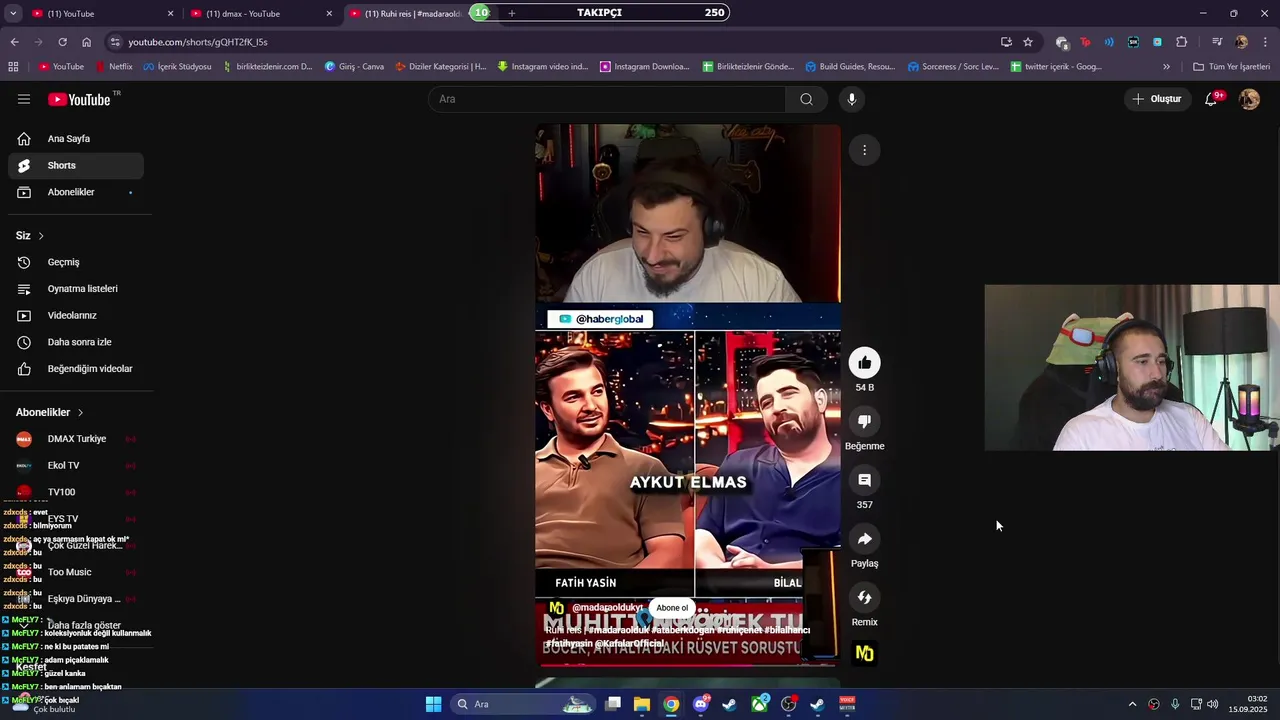Open comments showing 357

click(865, 480)
